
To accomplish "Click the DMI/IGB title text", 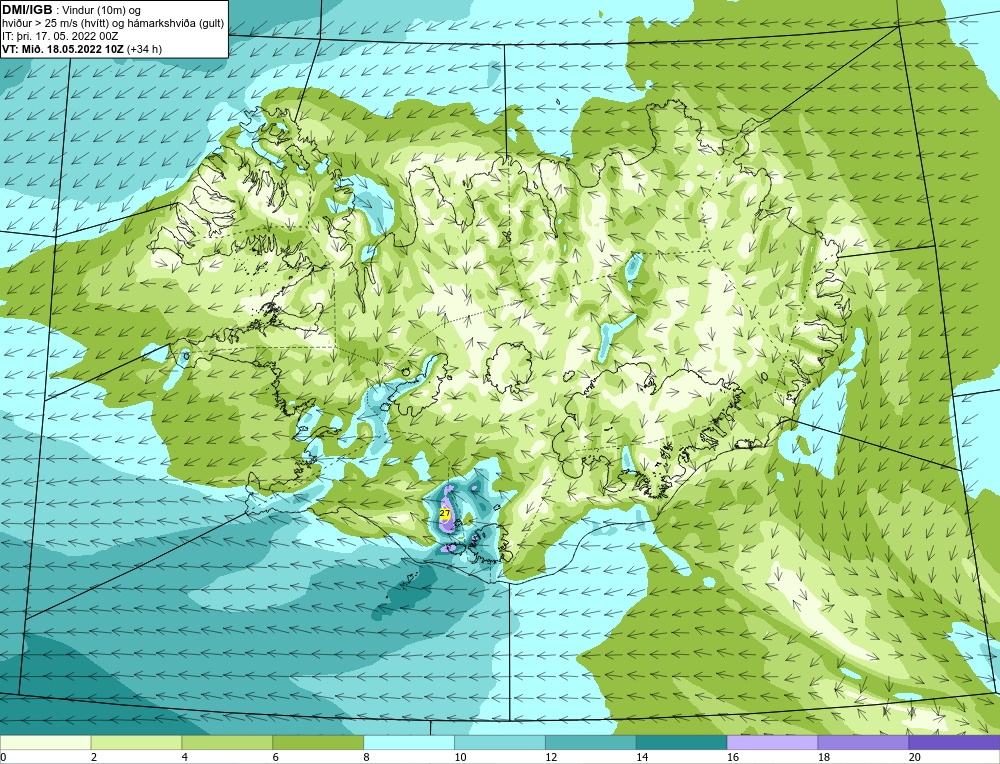I will coord(27,10).
